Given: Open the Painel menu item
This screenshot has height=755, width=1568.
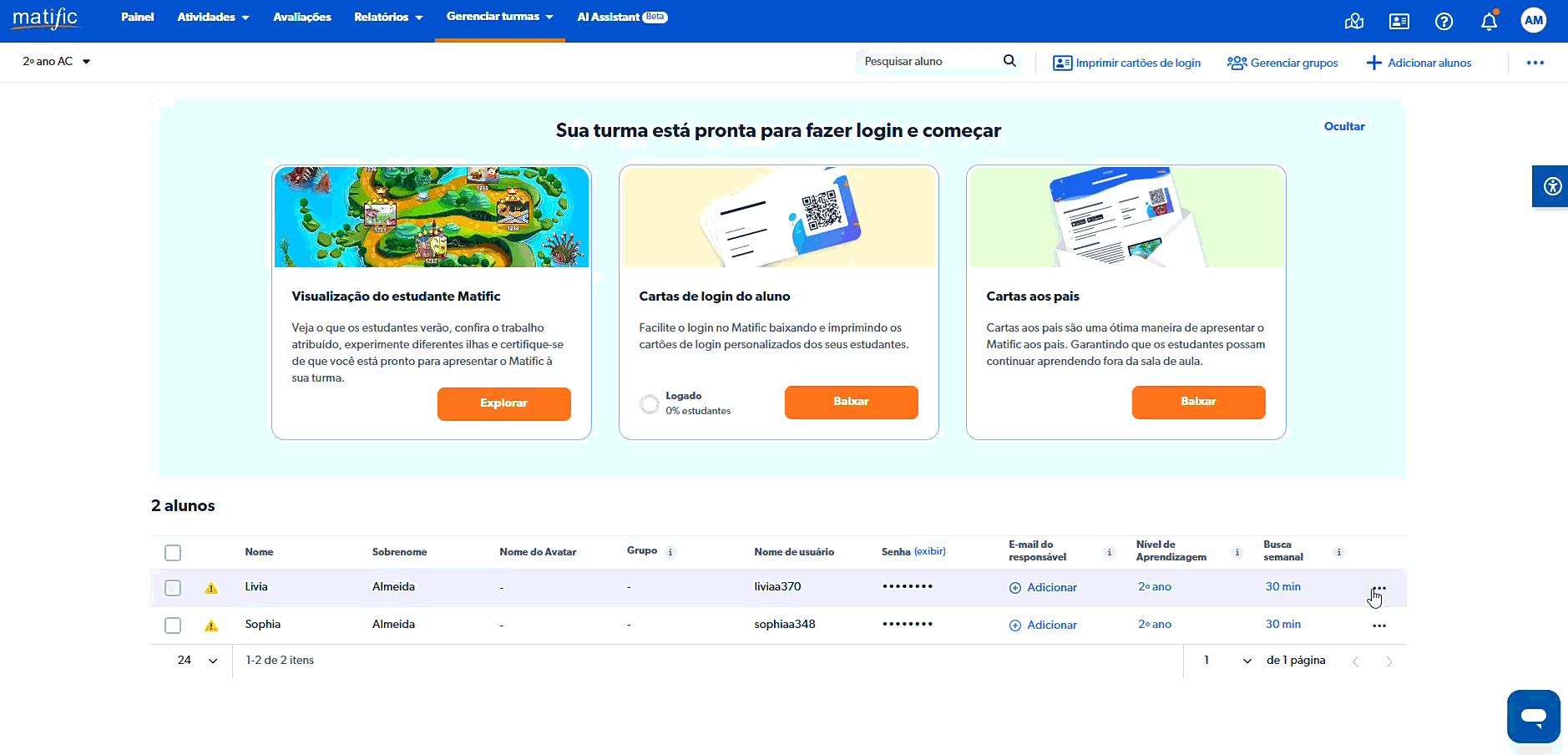Looking at the screenshot, I should click(138, 18).
